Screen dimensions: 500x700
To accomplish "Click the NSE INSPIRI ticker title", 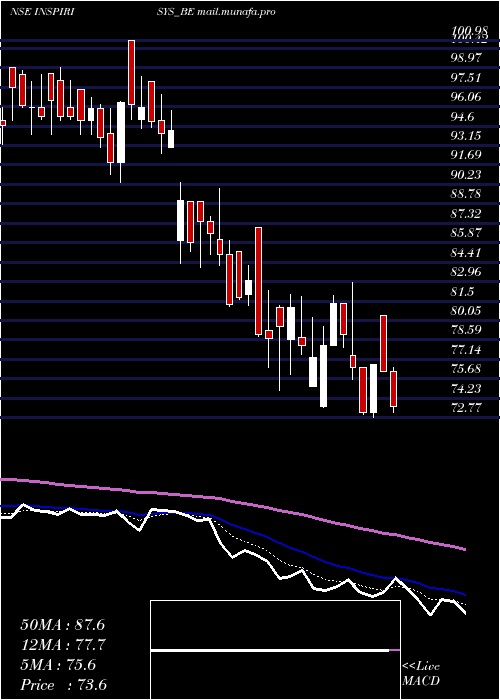I will (x=42, y=12).
